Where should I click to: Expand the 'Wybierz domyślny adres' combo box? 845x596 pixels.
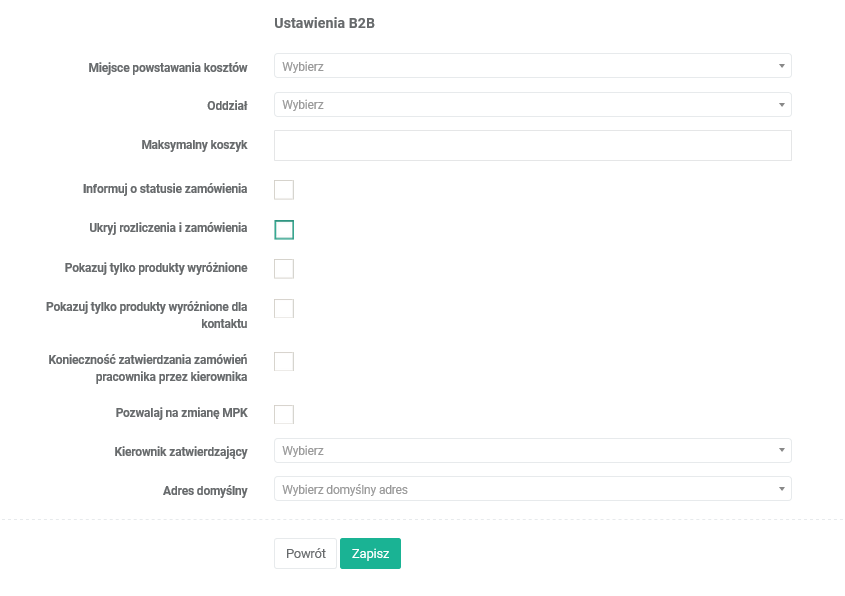tap(532, 490)
